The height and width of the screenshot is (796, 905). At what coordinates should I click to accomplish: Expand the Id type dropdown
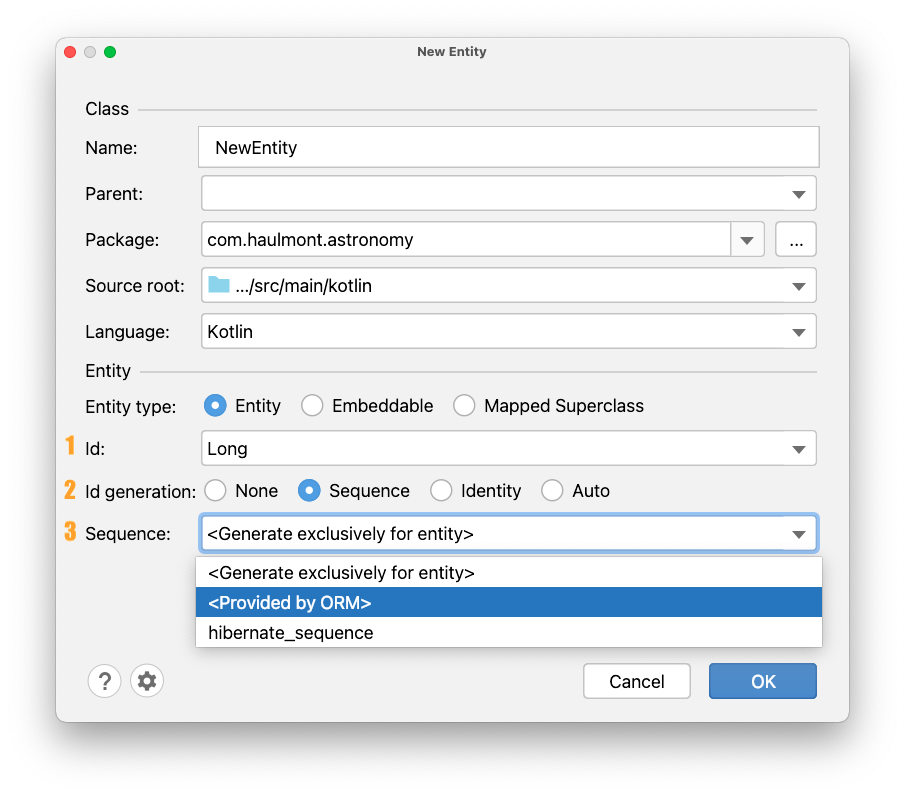pyautogui.click(x=798, y=449)
